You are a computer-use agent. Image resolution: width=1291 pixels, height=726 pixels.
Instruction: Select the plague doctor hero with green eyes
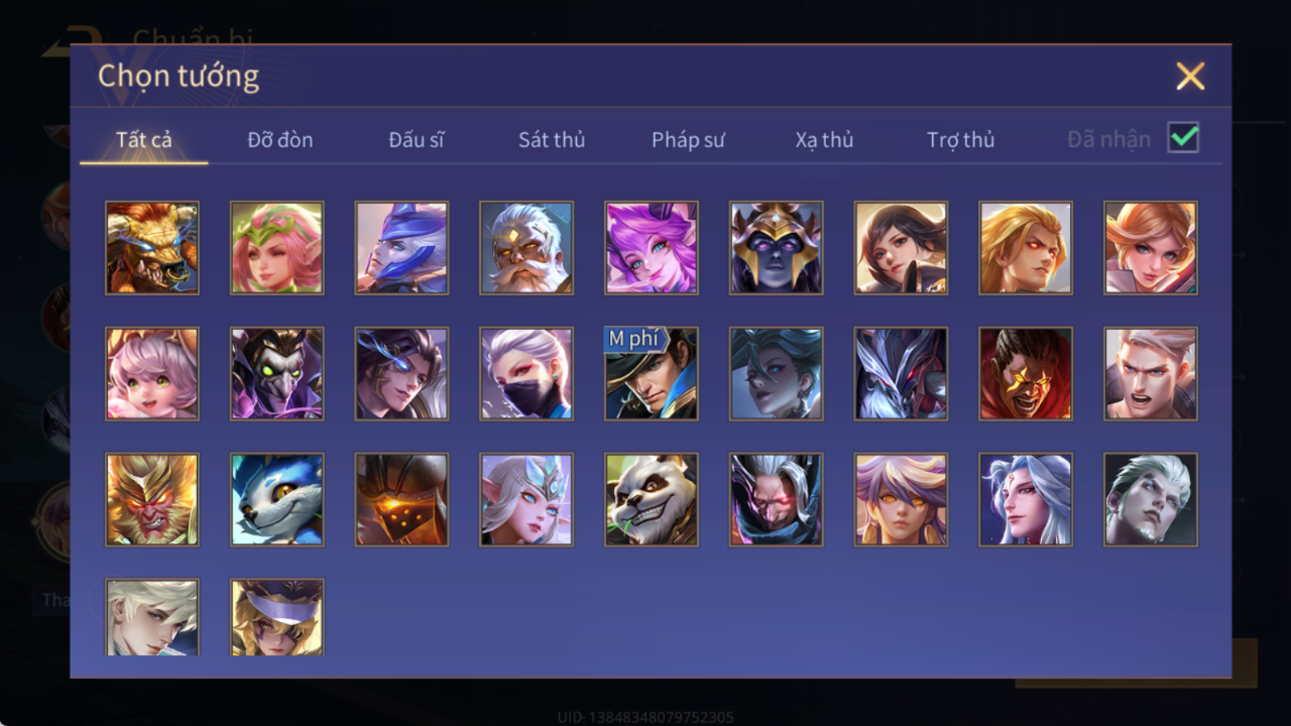pos(277,373)
